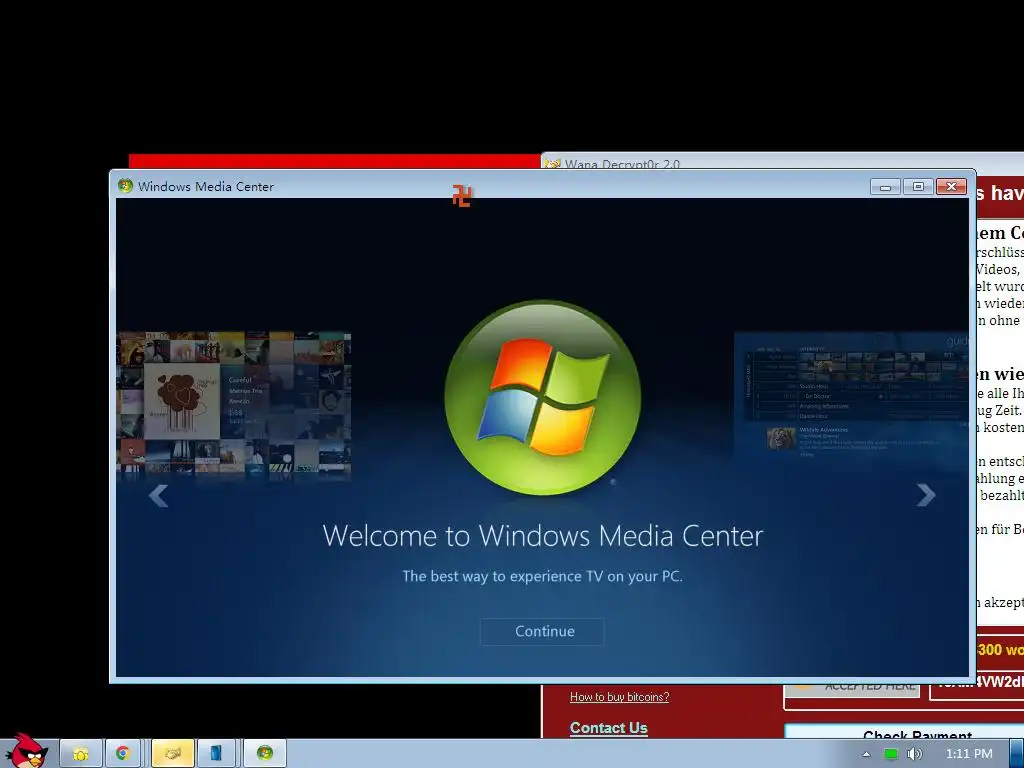Click Continue in Windows Media Center
This screenshot has height=768, width=1024.
click(x=542, y=632)
